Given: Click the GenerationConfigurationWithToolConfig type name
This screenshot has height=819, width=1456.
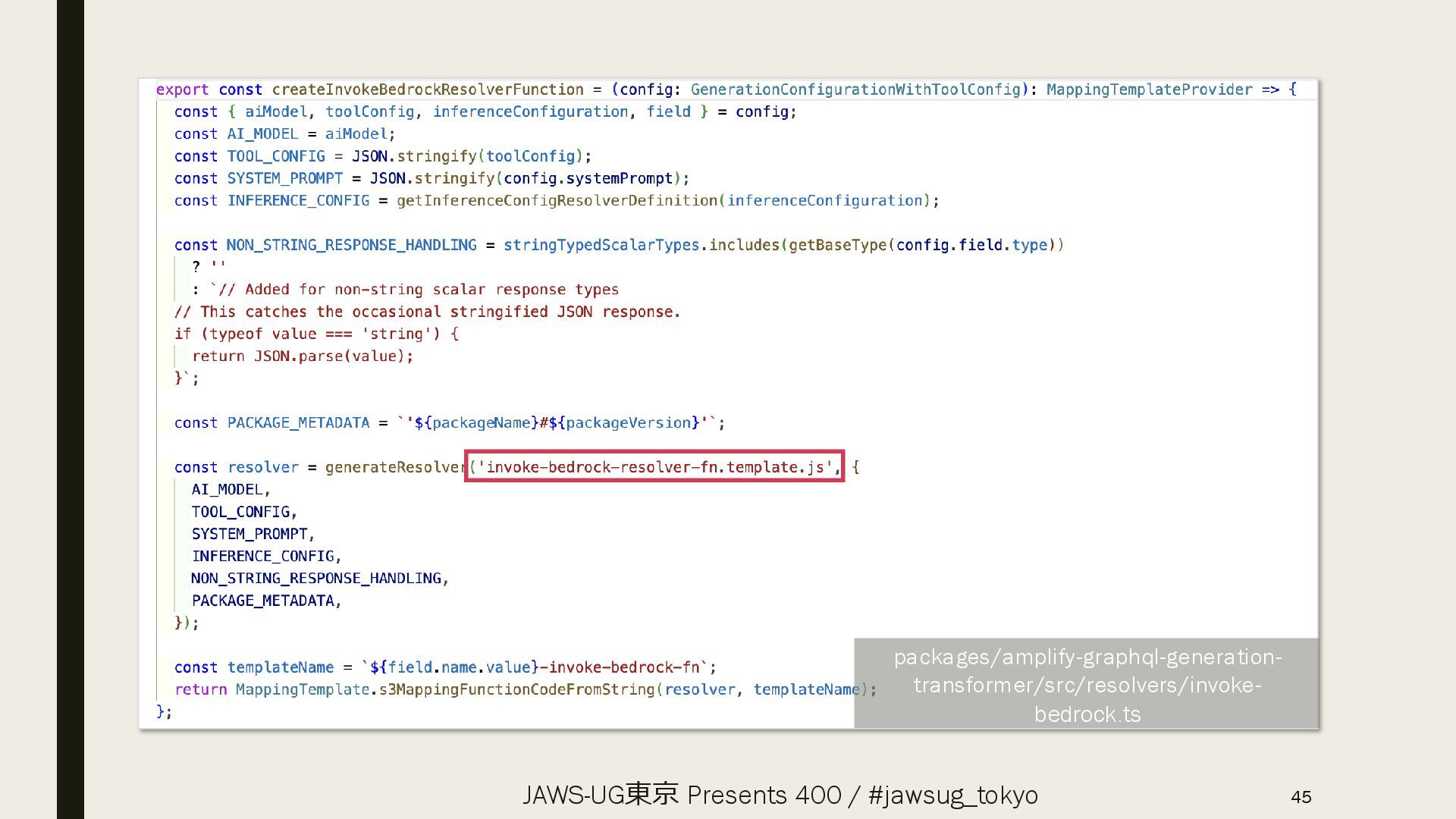Looking at the screenshot, I should [x=855, y=89].
